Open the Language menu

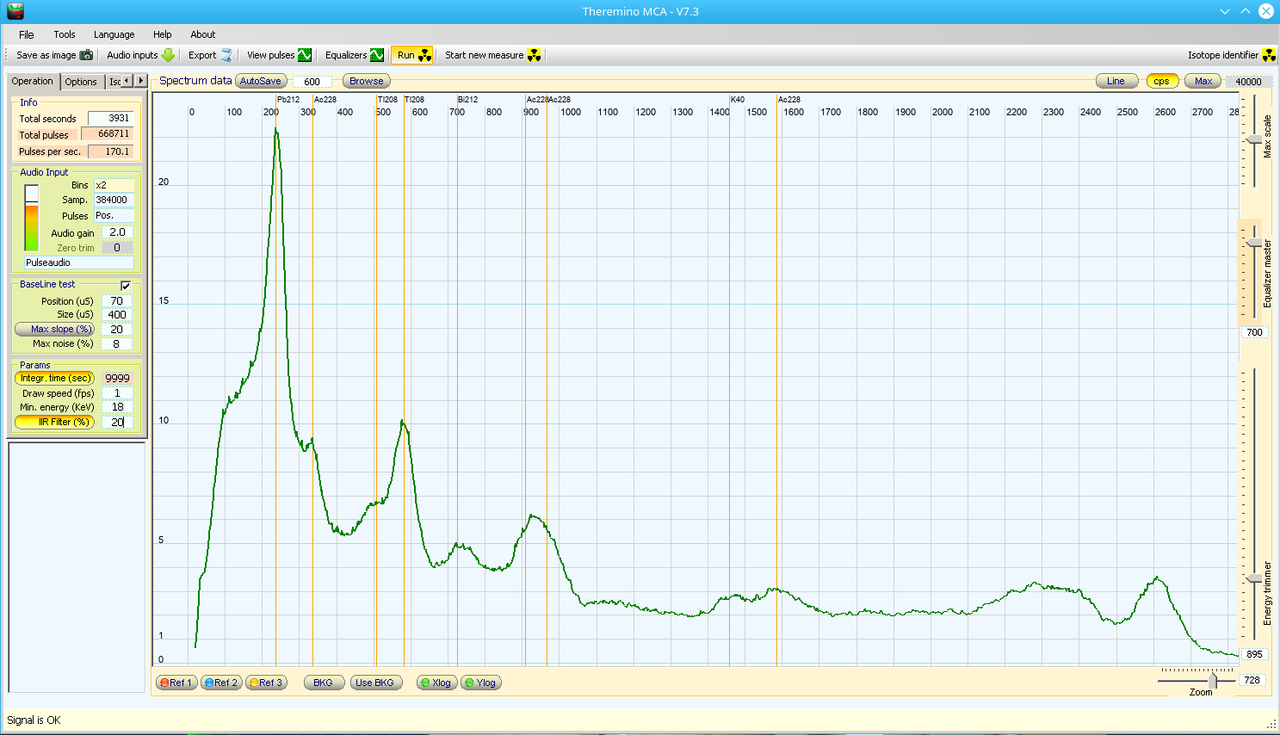click(x=114, y=34)
